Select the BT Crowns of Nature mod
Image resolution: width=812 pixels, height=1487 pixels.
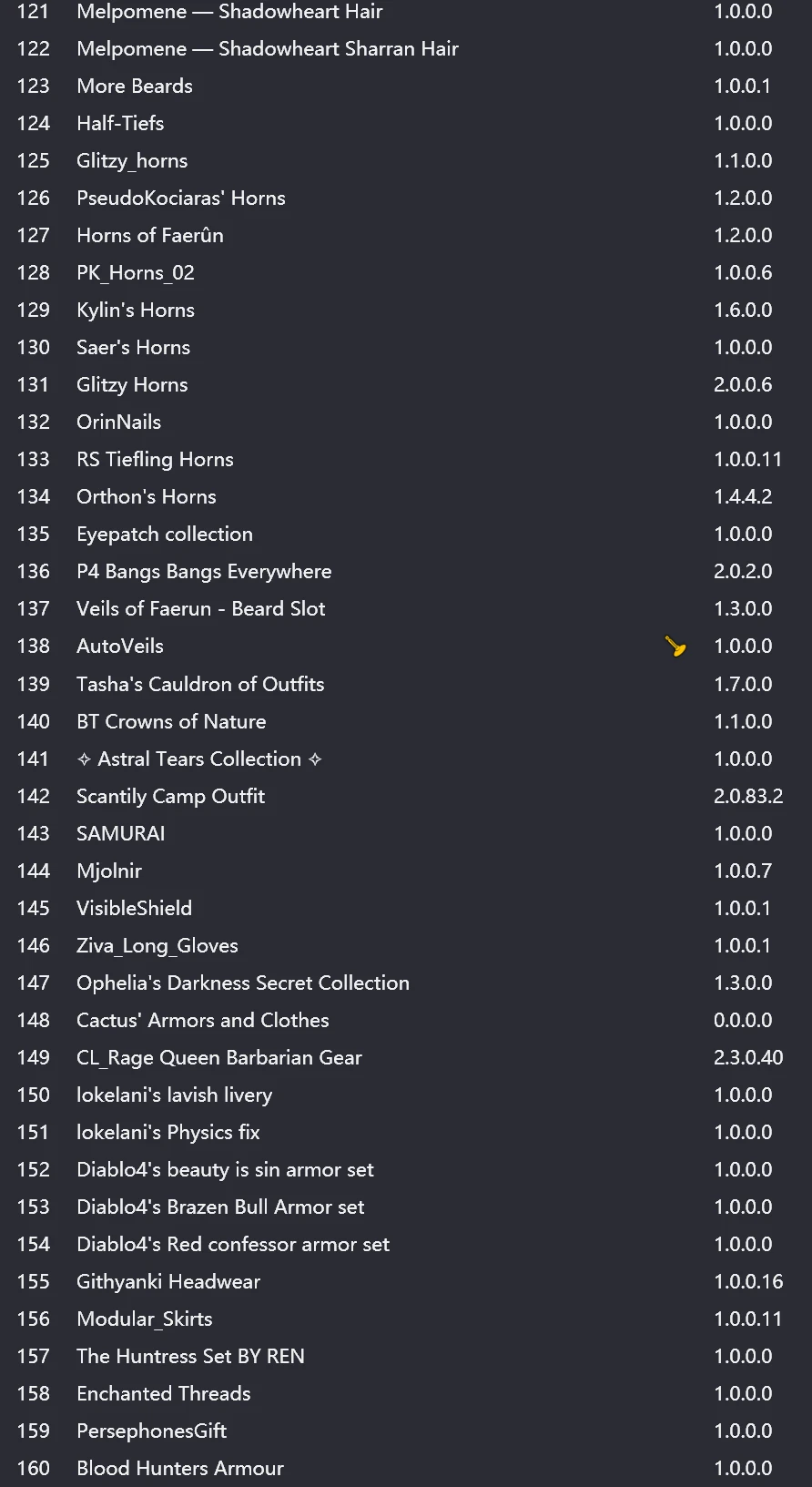click(171, 721)
